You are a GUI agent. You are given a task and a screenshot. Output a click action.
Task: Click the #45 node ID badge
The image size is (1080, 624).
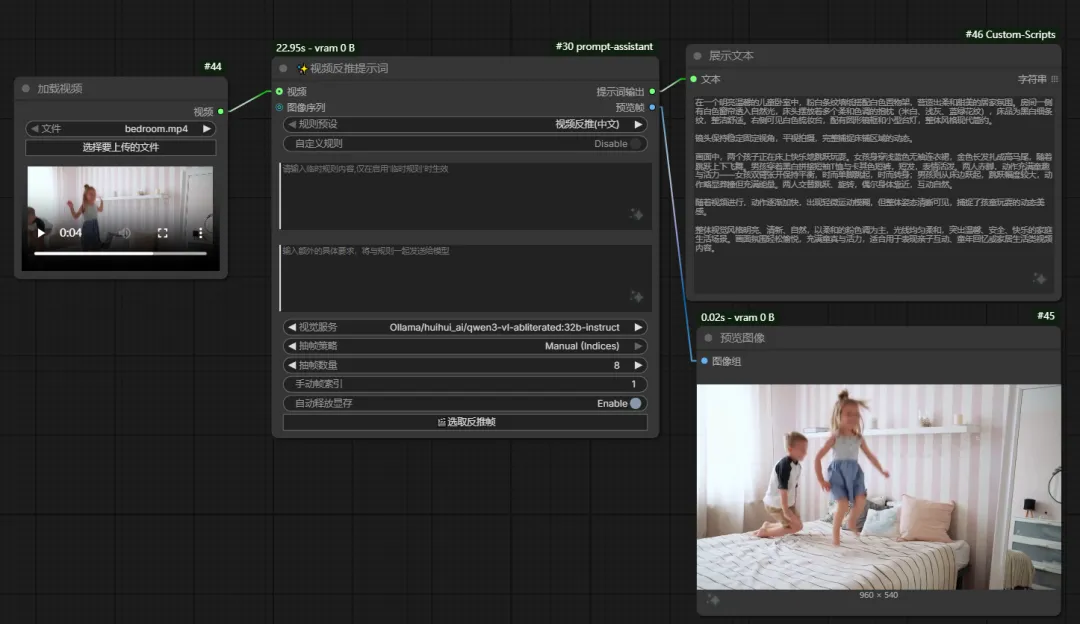(1046, 315)
